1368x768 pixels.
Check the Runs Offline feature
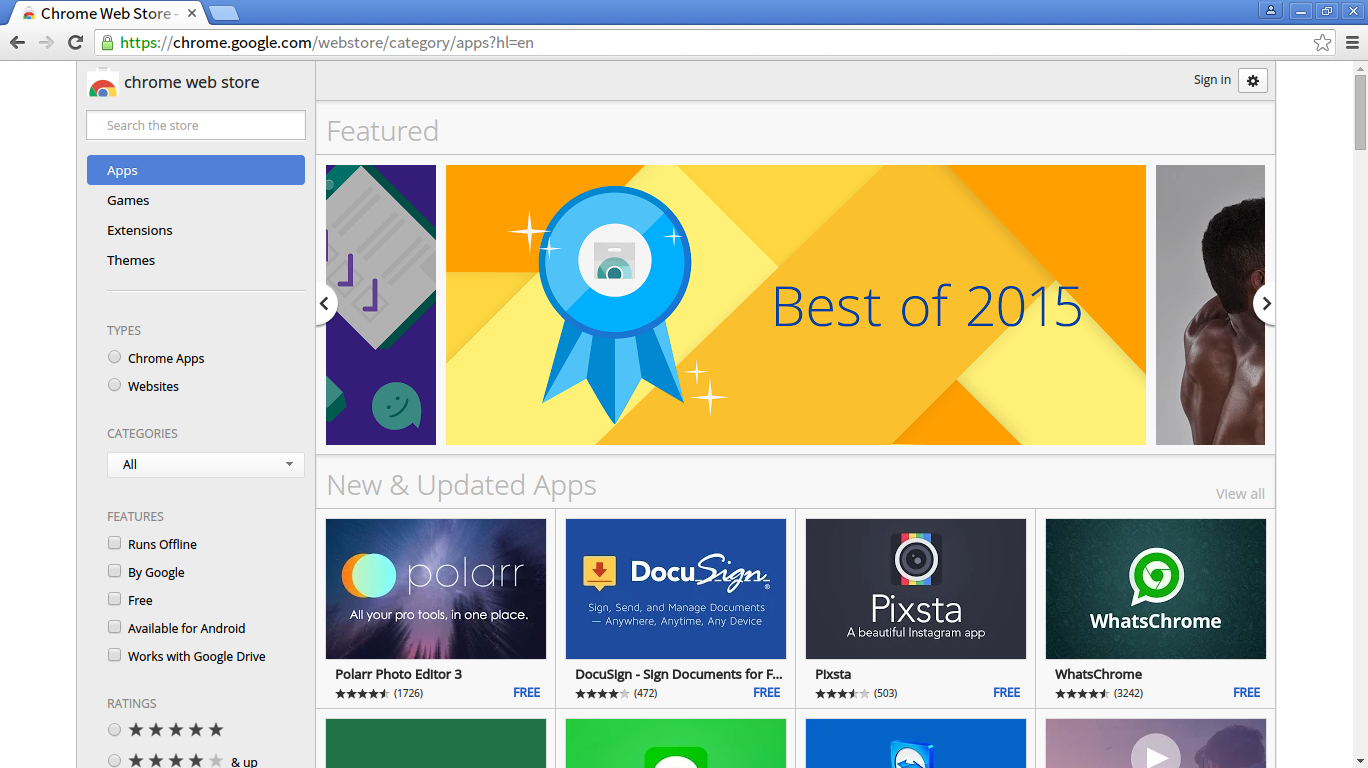[115, 543]
